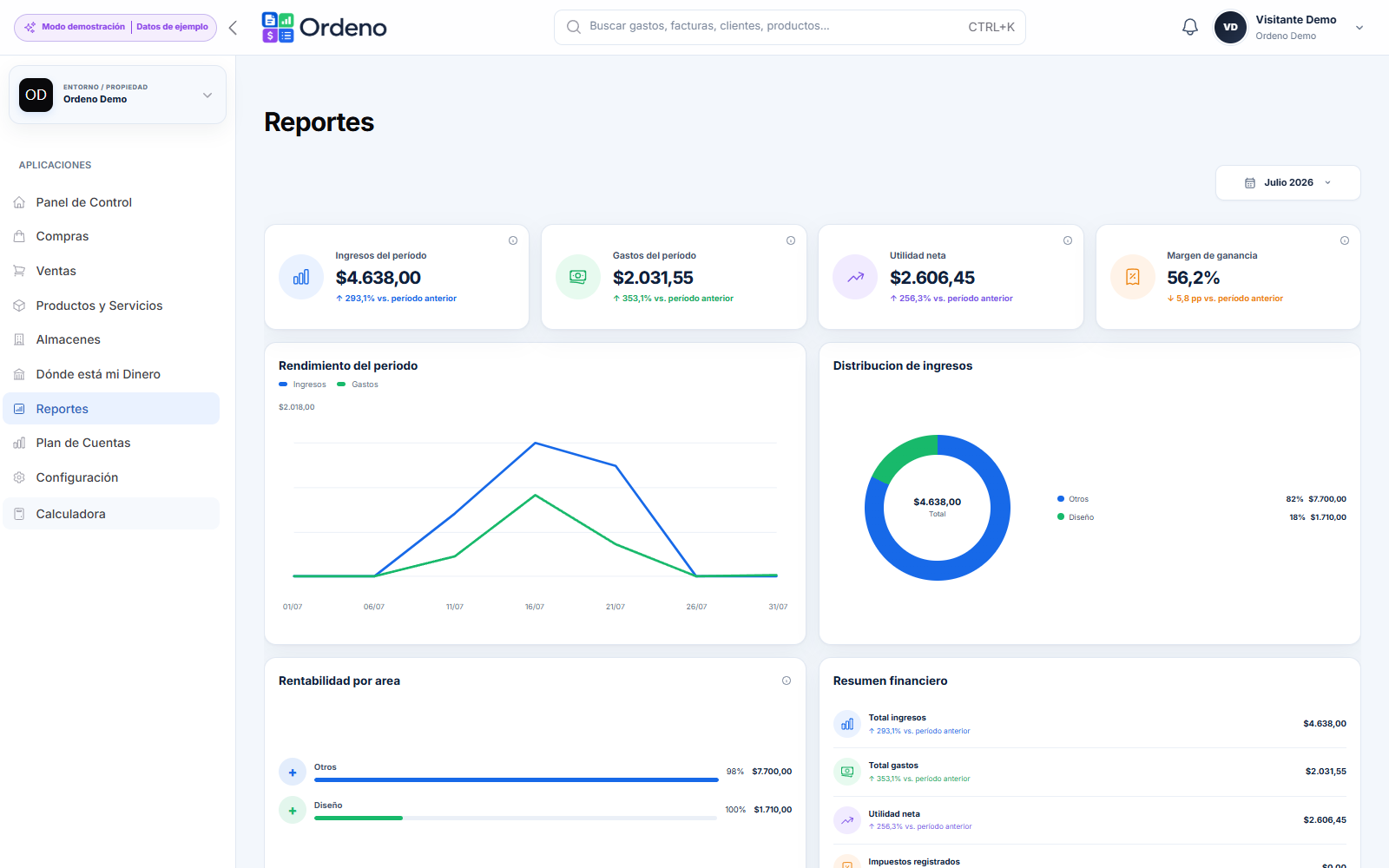The height and width of the screenshot is (868, 1389).
Task: Open the notifications bell
Action: click(1190, 27)
